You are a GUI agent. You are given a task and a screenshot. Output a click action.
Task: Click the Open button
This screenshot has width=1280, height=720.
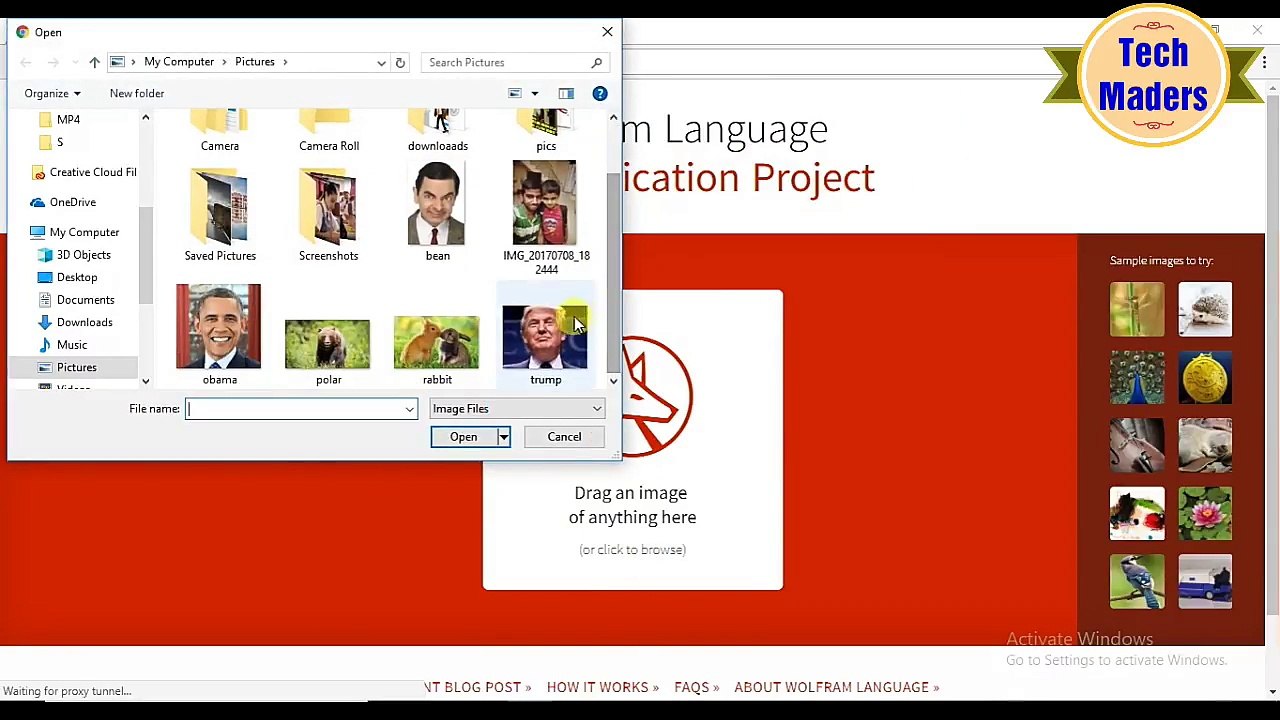(x=464, y=437)
